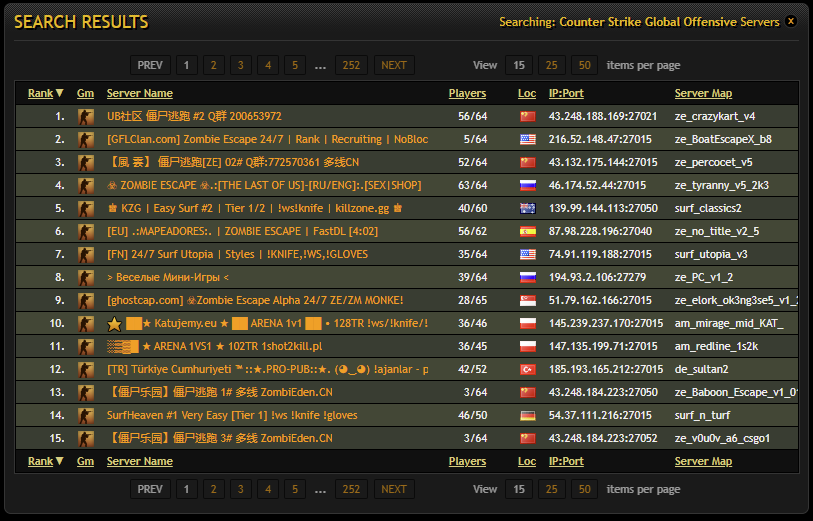Go to page 3 in top pagination
The width and height of the screenshot is (813, 521).
241,65
